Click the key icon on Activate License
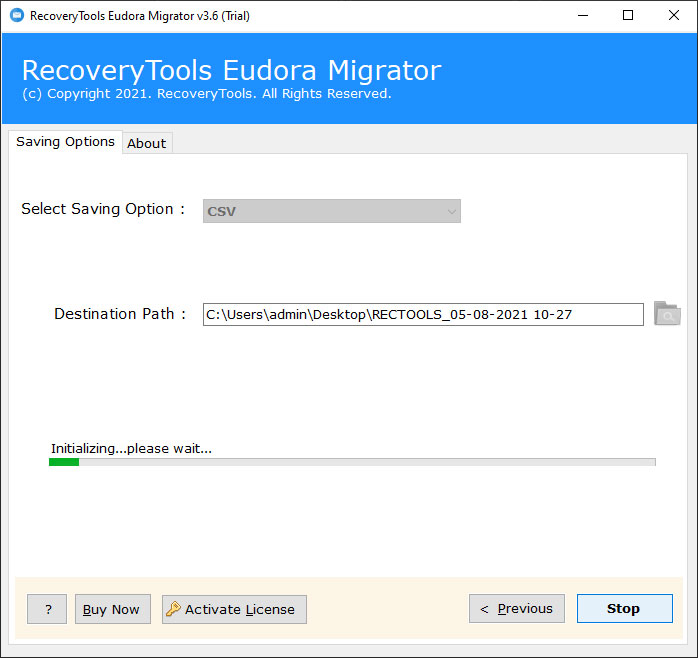 [173, 609]
